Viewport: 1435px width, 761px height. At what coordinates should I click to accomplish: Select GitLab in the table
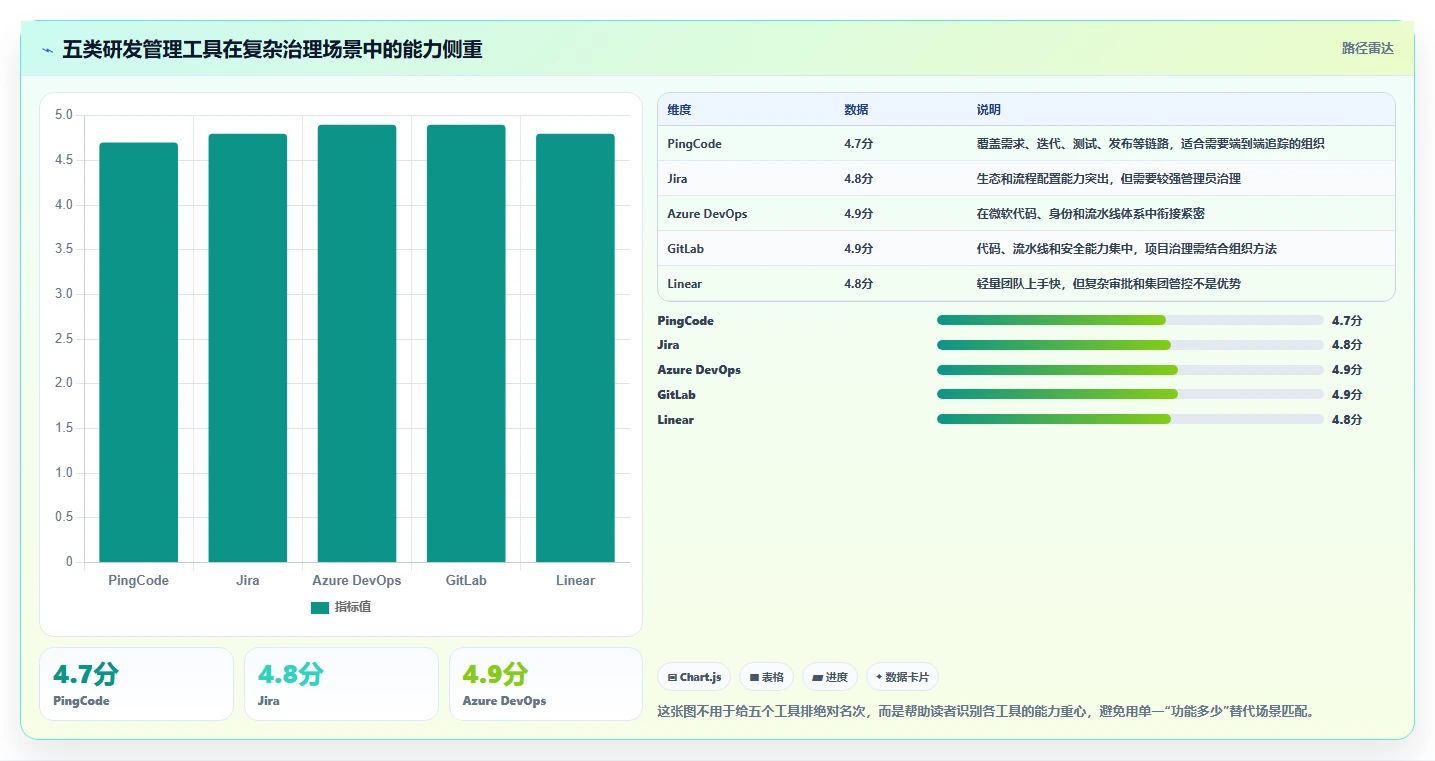[x=686, y=249]
